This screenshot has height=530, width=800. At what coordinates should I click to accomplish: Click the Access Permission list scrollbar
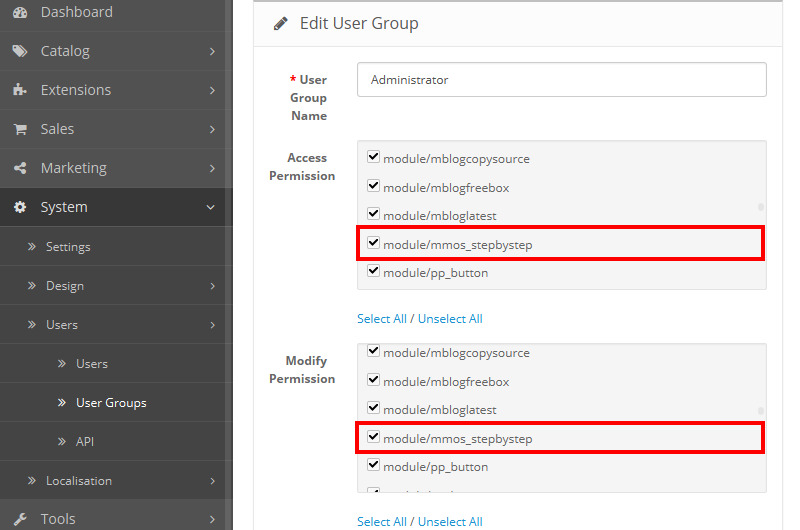pyautogui.click(x=760, y=208)
